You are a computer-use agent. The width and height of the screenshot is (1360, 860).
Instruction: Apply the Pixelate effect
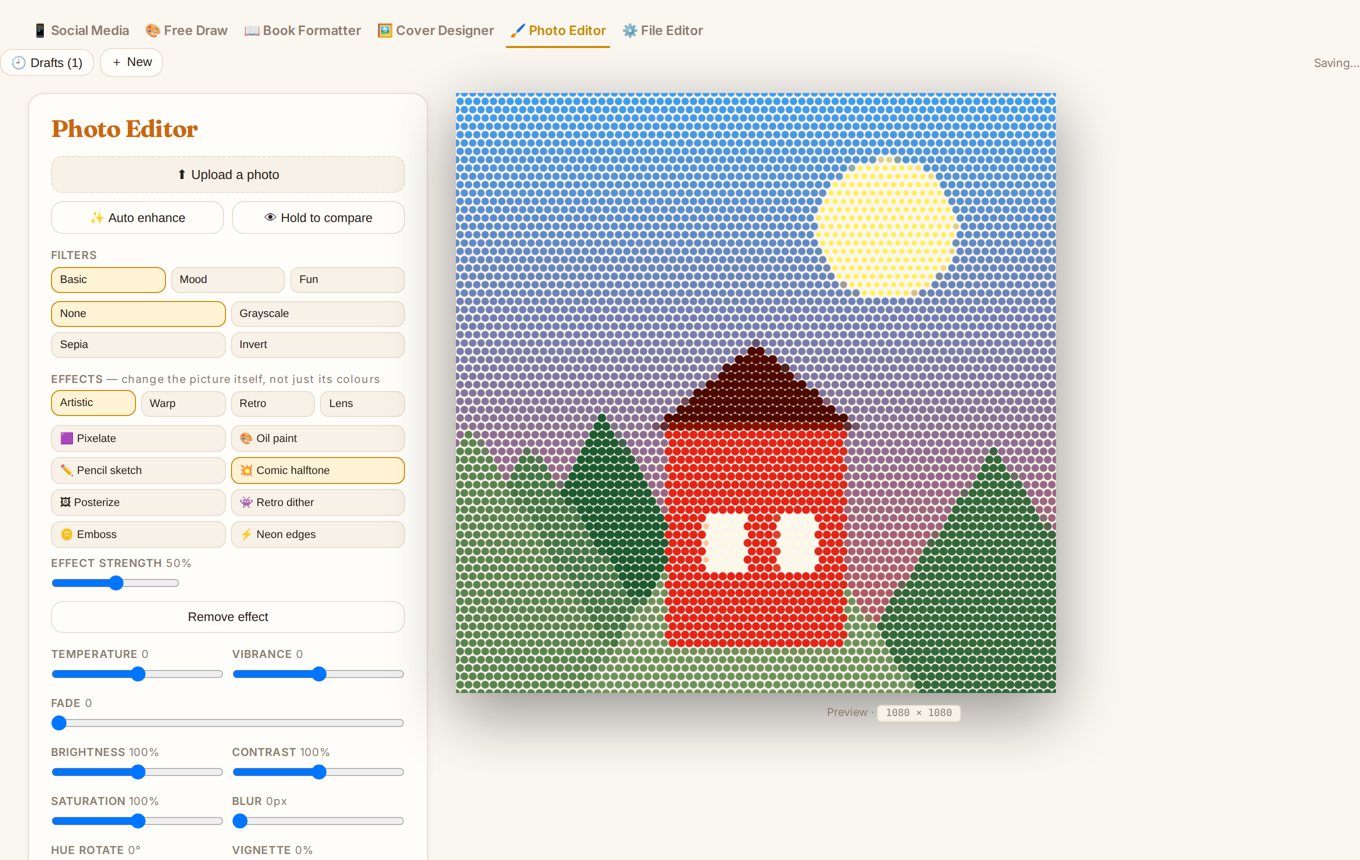point(138,439)
